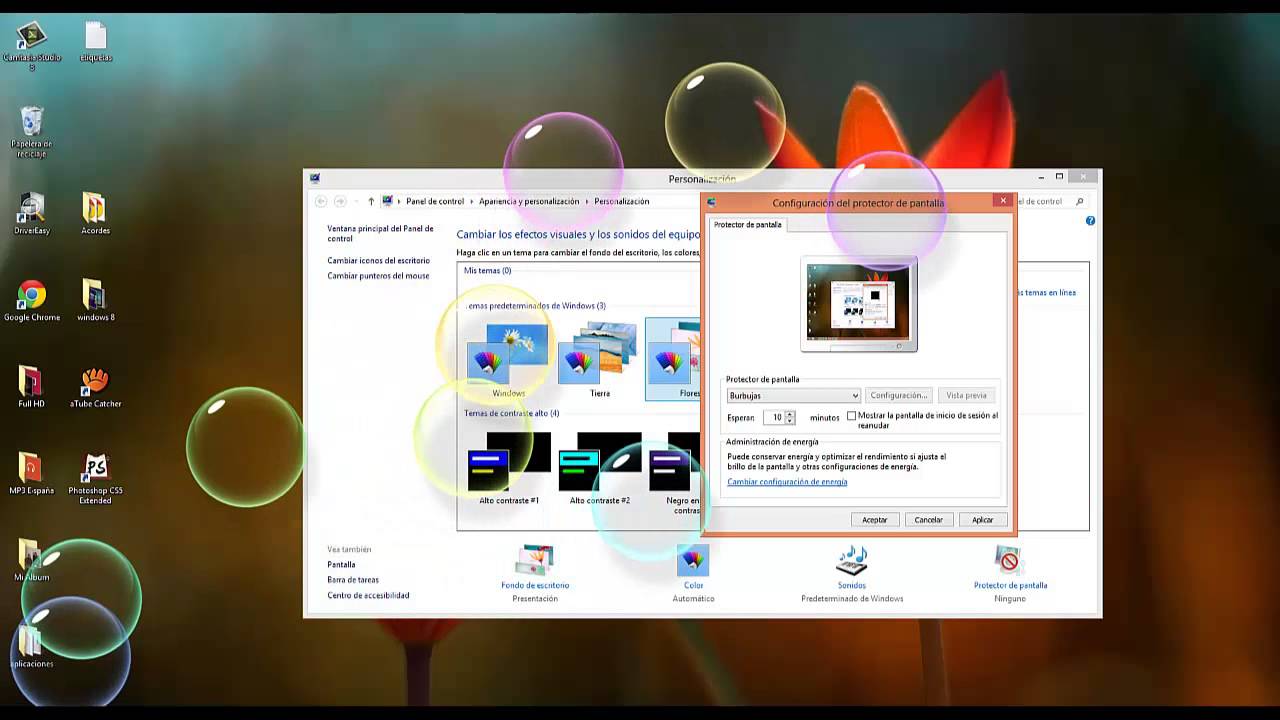Open the Full HD folder
The width and height of the screenshot is (1280, 720).
click(x=32, y=387)
